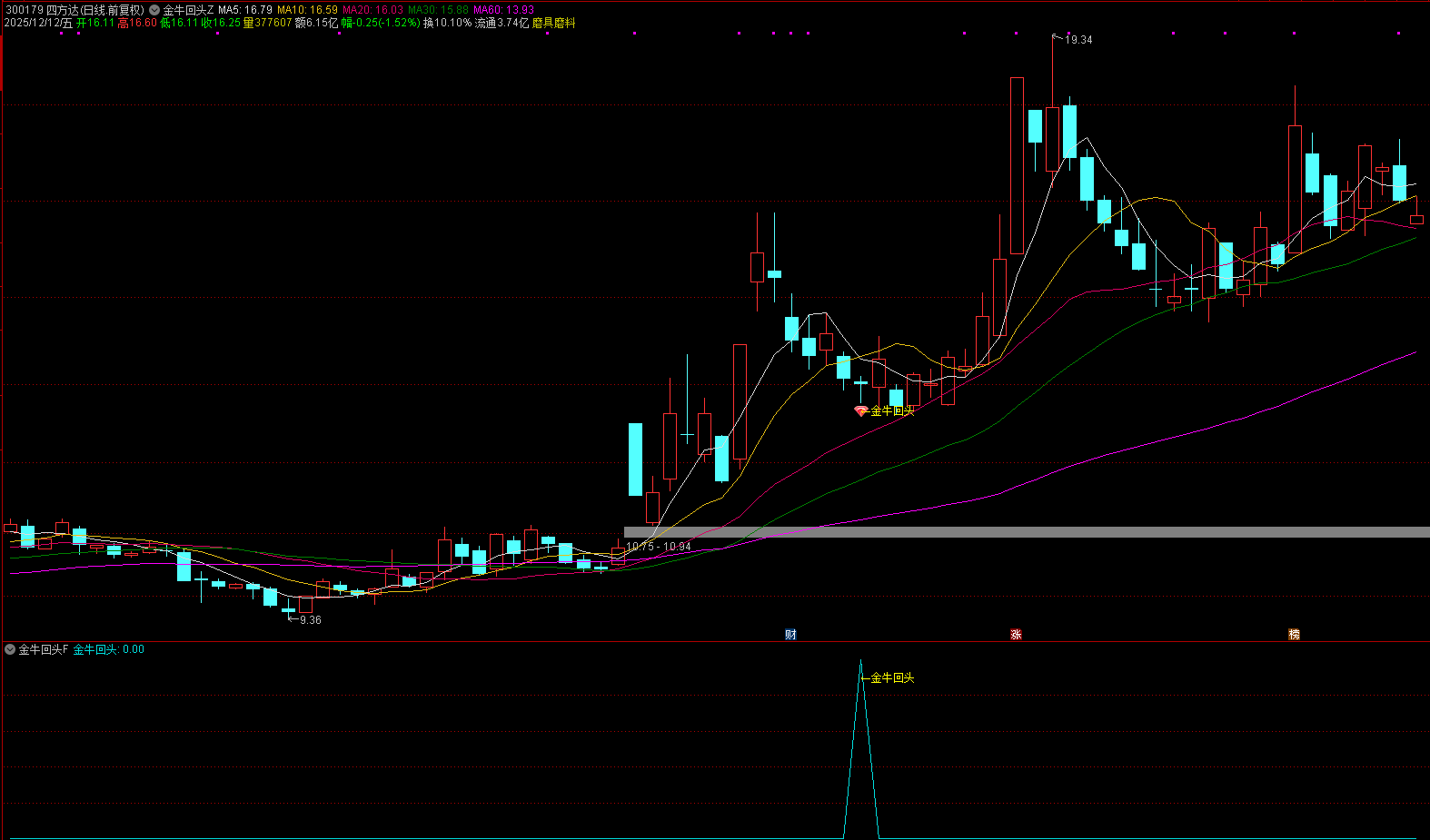The width and height of the screenshot is (1430, 840).
Task: Click the 低16.11 low value
Action: click(179, 23)
